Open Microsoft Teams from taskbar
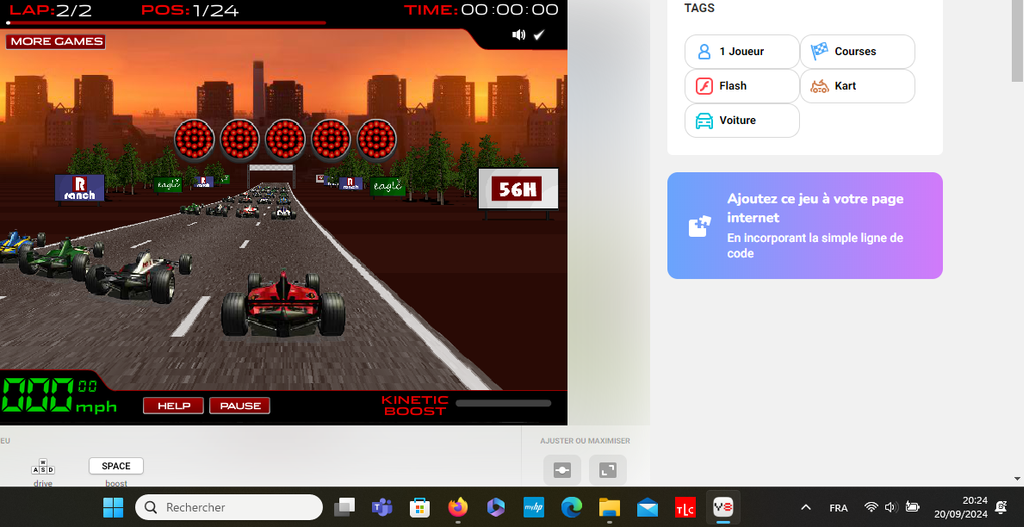The width and height of the screenshot is (1024, 527). tap(381, 507)
